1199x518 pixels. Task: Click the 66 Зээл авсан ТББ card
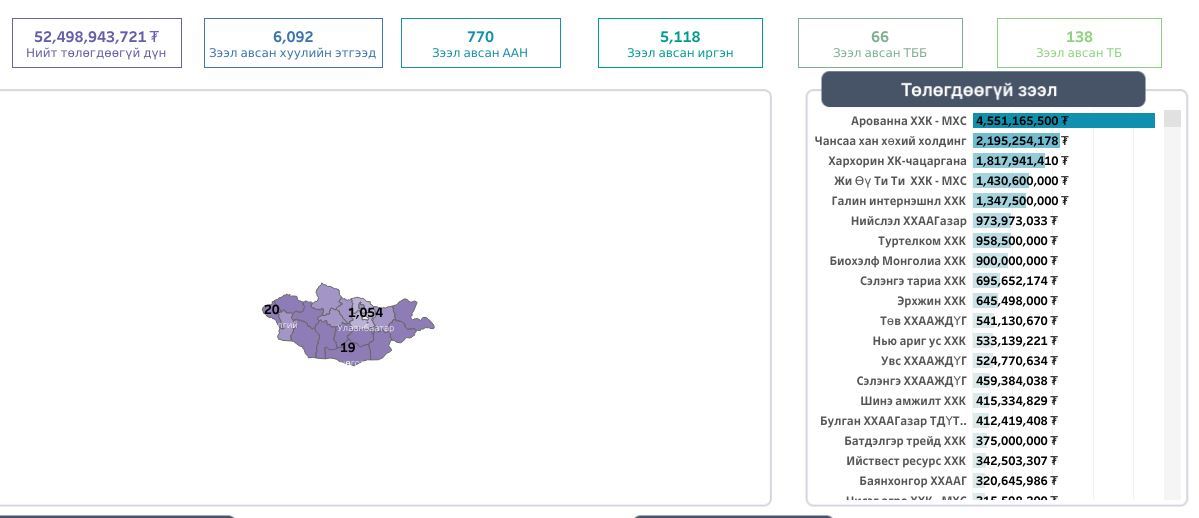pos(880,43)
